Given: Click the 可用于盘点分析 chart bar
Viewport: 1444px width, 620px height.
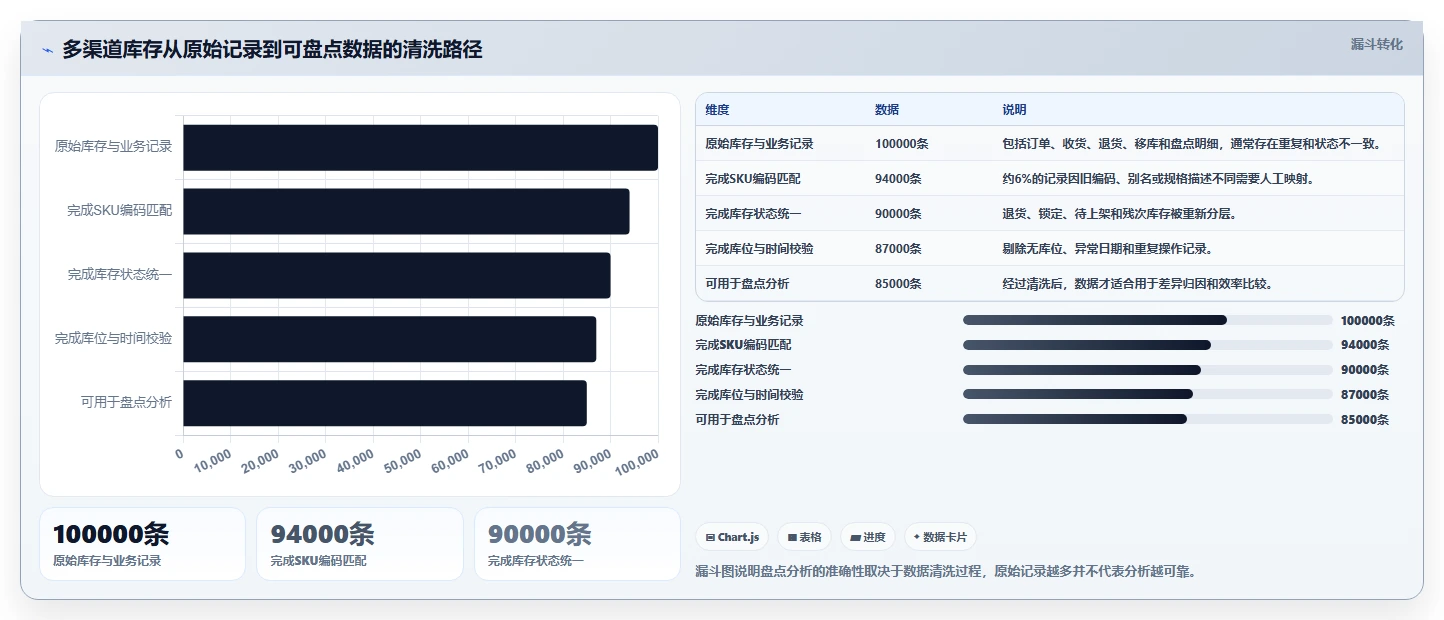Looking at the screenshot, I should 385,403.
